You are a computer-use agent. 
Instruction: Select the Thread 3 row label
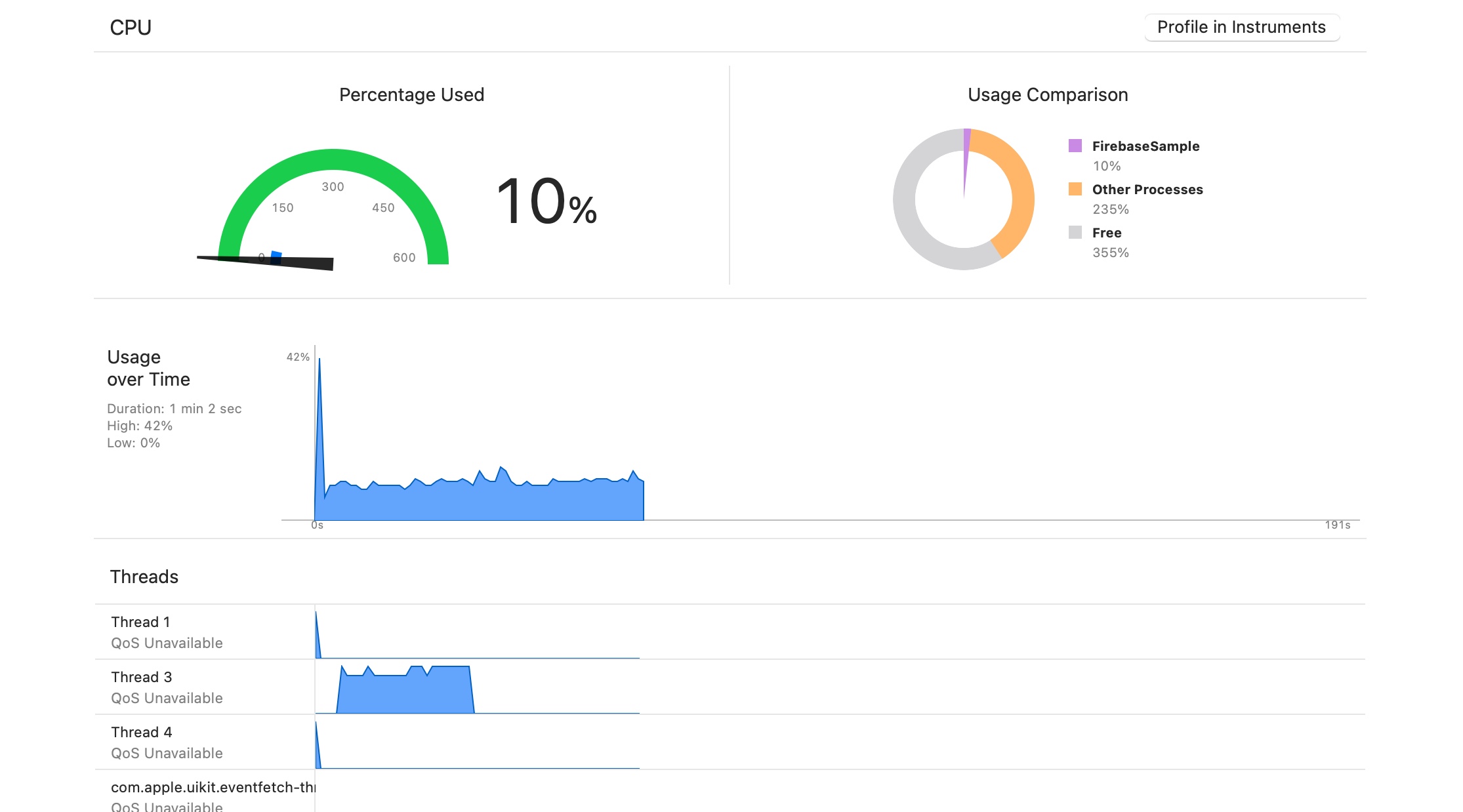coord(141,677)
